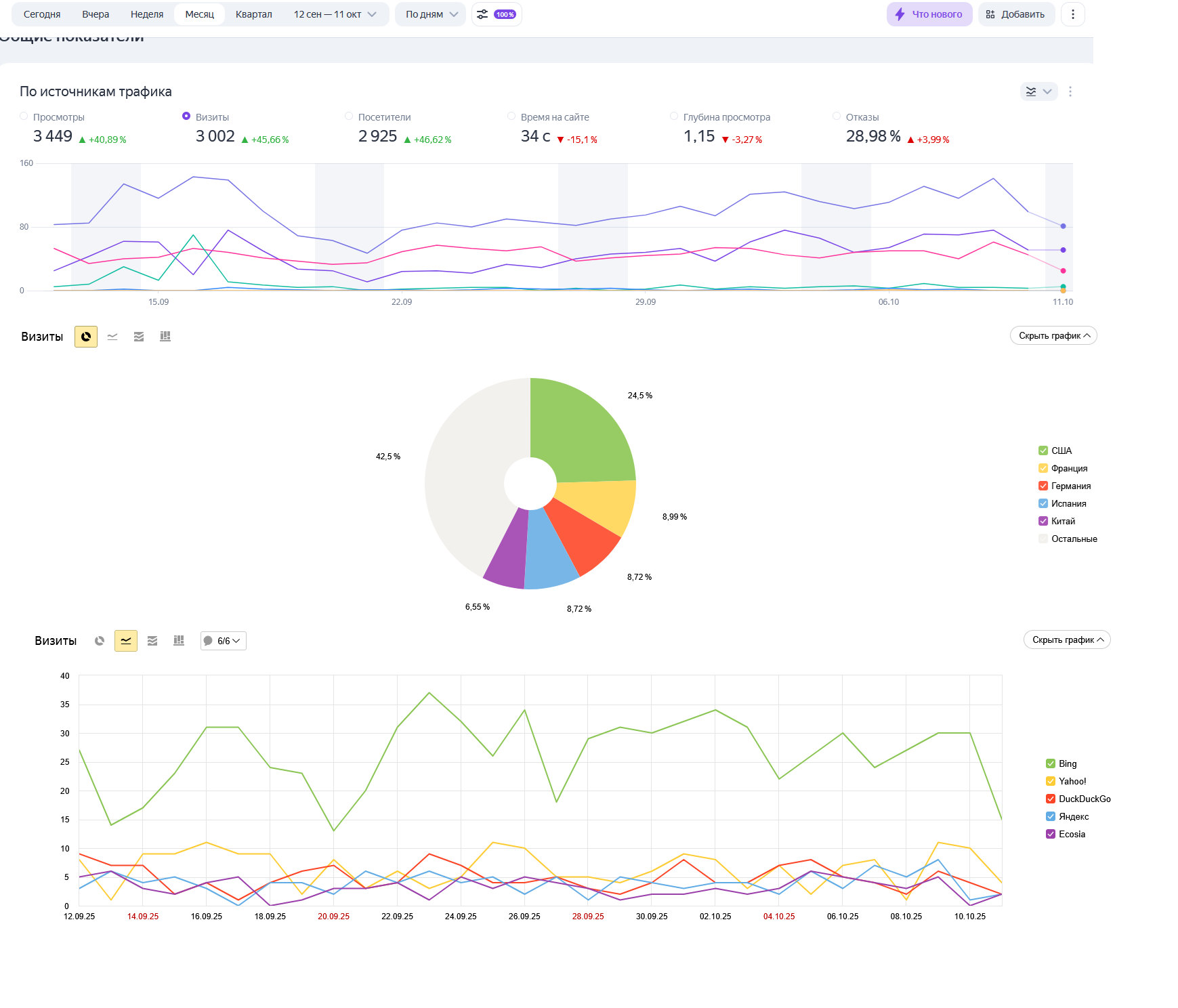The height and width of the screenshot is (1008, 1178).
Task: Select pie chart view in upper Визиты panel
Action: [x=86, y=337]
